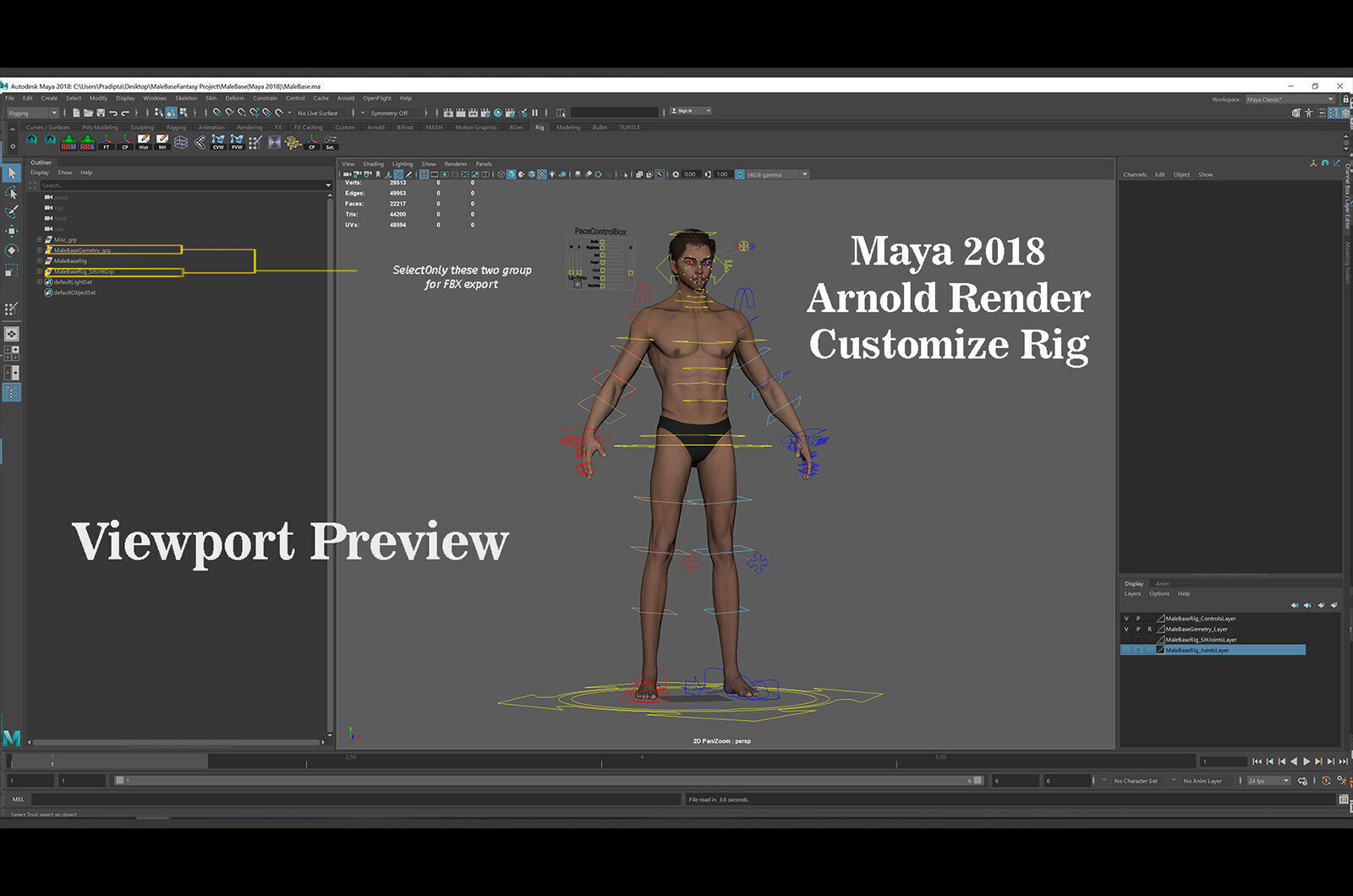Click the CVW shelf icon

coord(218,142)
